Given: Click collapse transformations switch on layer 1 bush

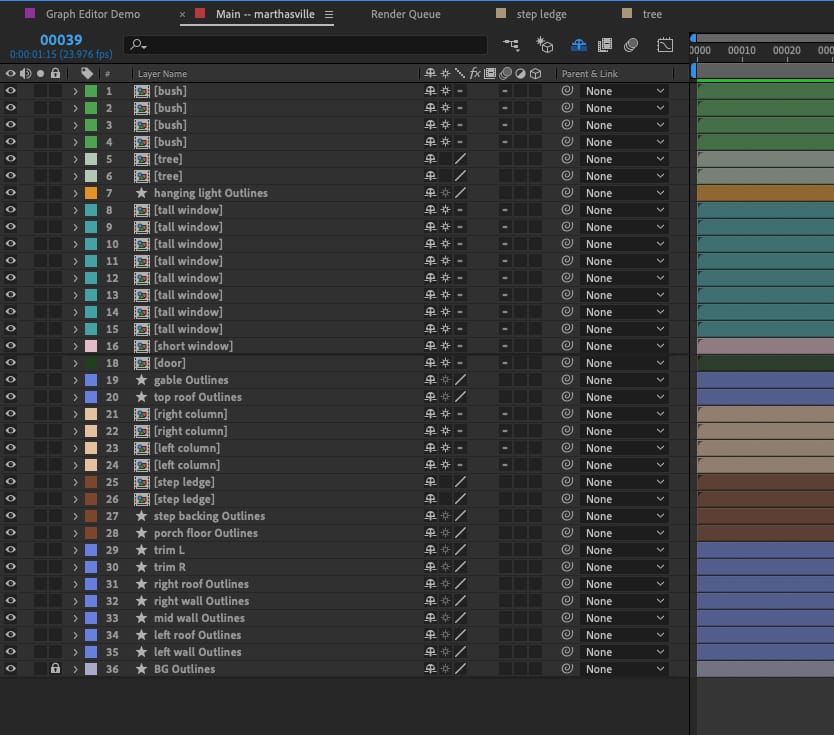Looking at the screenshot, I should pyautogui.click(x=446, y=91).
